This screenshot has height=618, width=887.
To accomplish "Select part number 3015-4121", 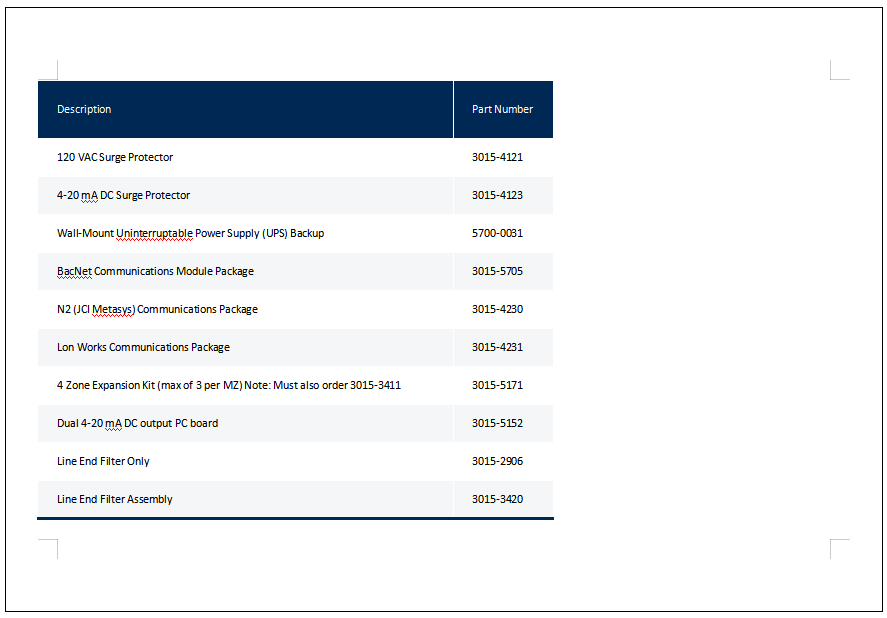I will tap(497, 157).
